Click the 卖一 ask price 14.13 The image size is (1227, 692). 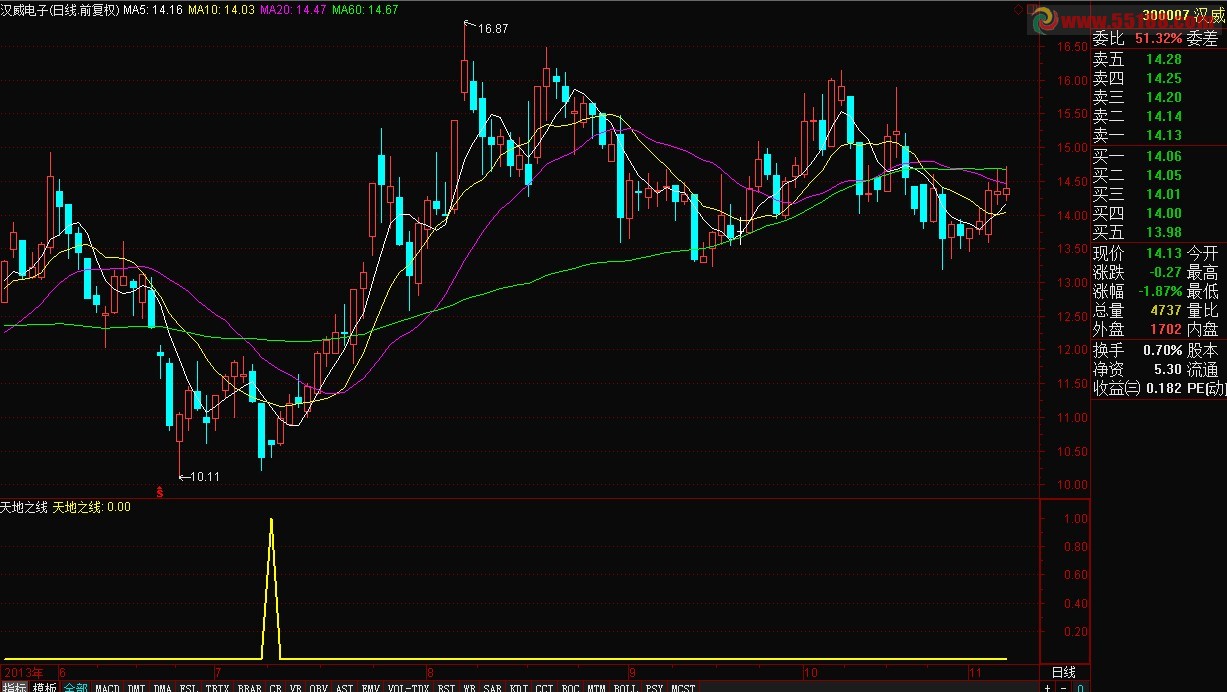click(x=1163, y=135)
